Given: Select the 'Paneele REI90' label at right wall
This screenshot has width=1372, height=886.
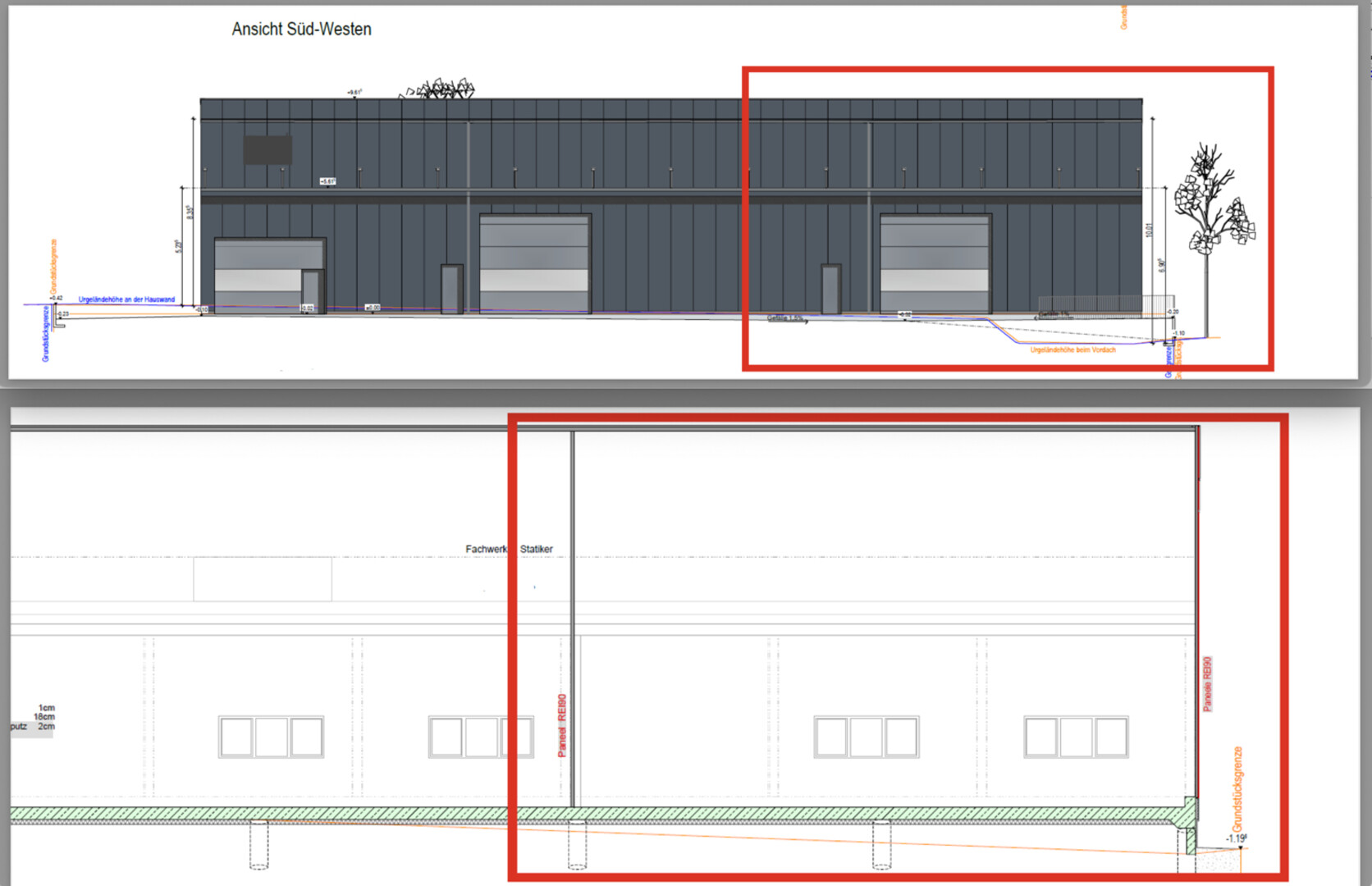Looking at the screenshot, I should 1207,683.
